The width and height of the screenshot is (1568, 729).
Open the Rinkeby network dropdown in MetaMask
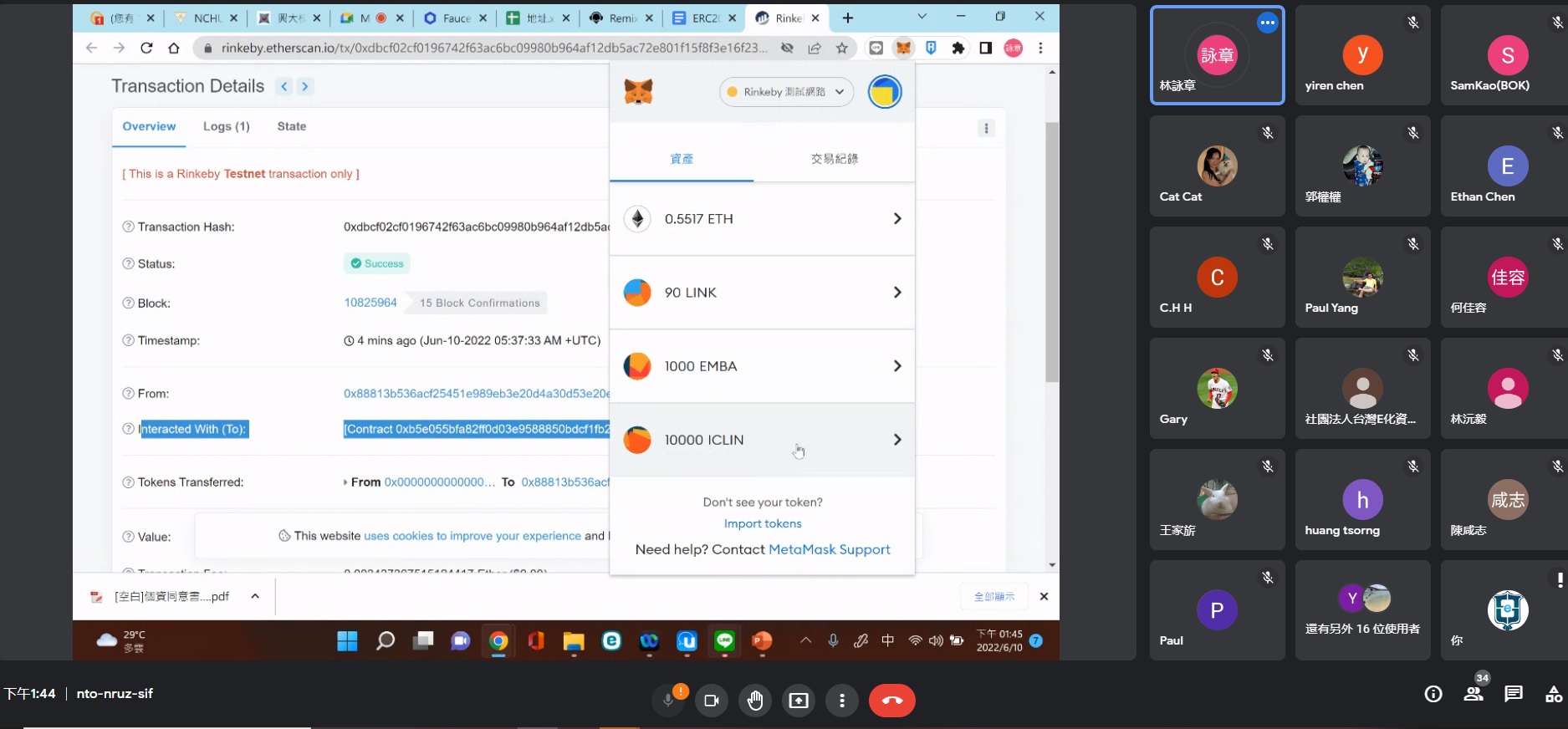point(786,92)
